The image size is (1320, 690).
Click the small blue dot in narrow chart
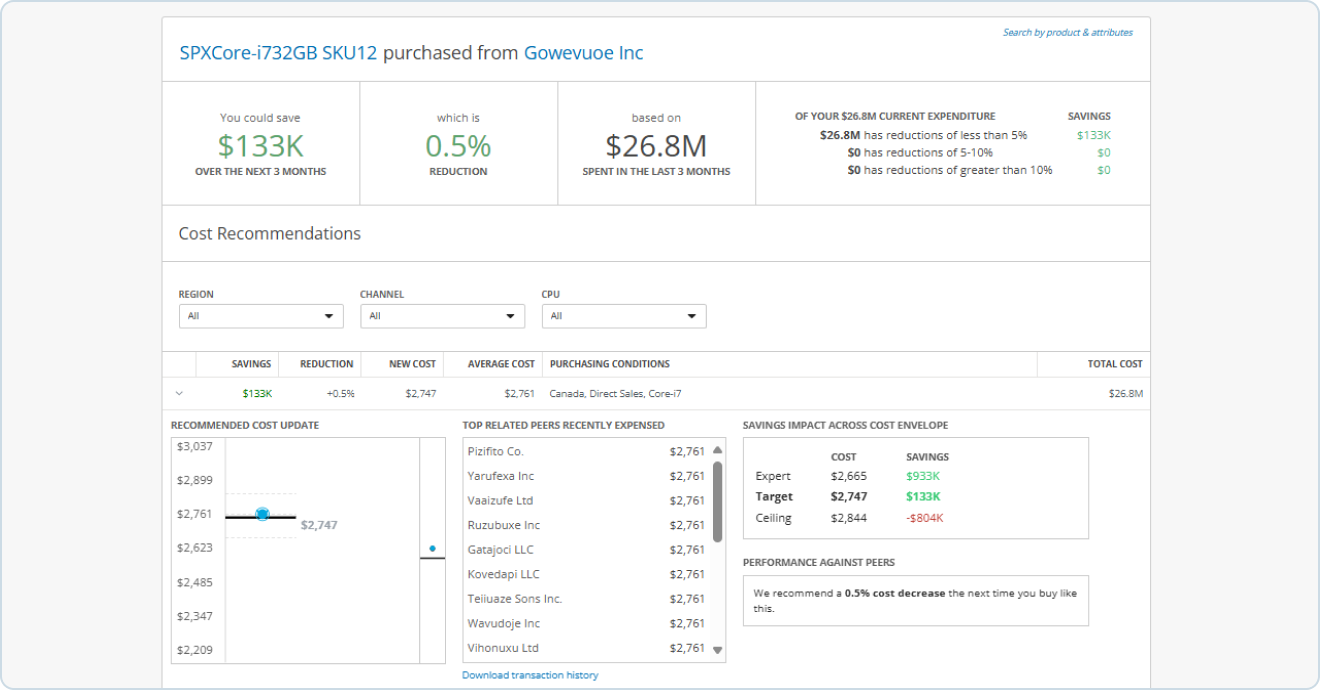tap(432, 548)
